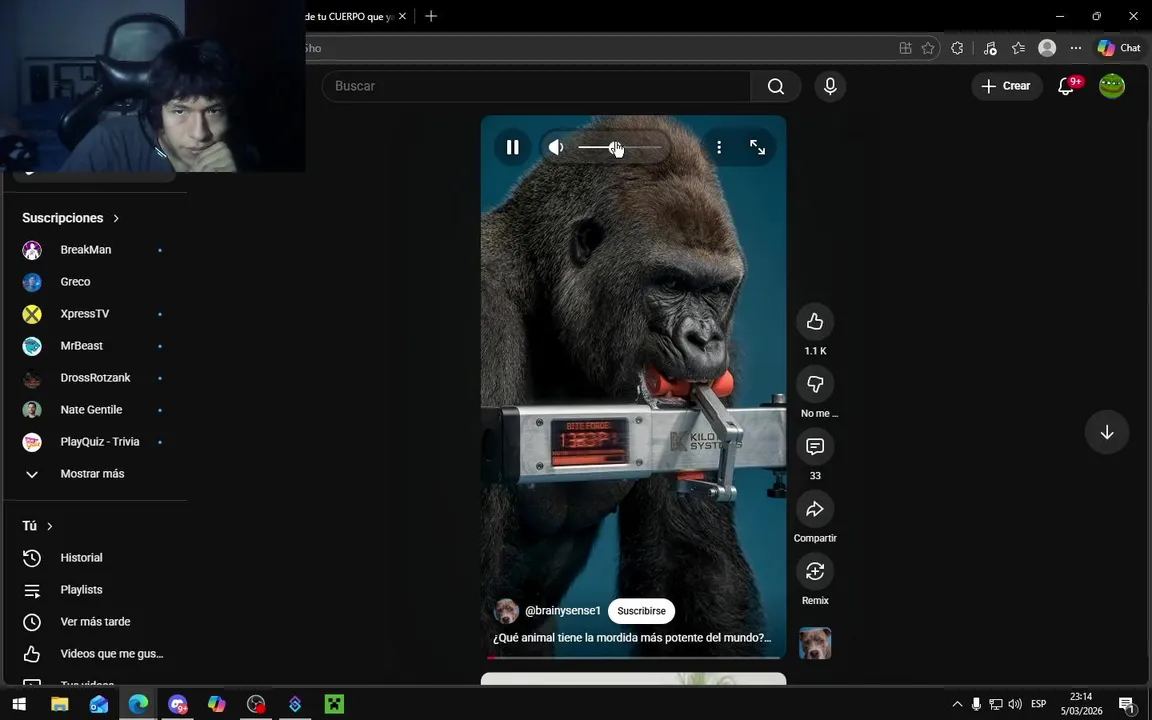Open the split screen icon in address bar

click(905, 48)
